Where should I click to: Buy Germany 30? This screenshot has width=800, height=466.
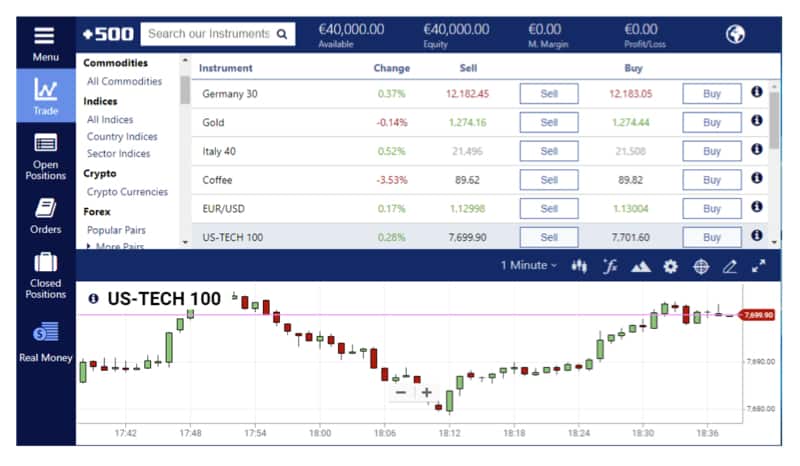(x=712, y=93)
